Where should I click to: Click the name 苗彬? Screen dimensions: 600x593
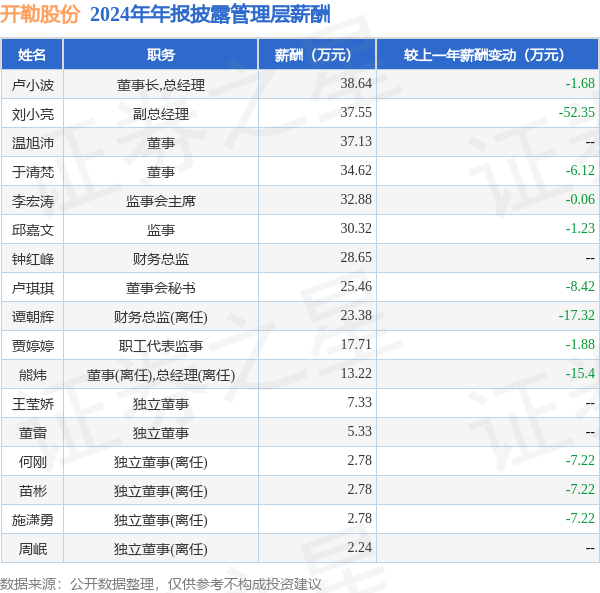33,491
